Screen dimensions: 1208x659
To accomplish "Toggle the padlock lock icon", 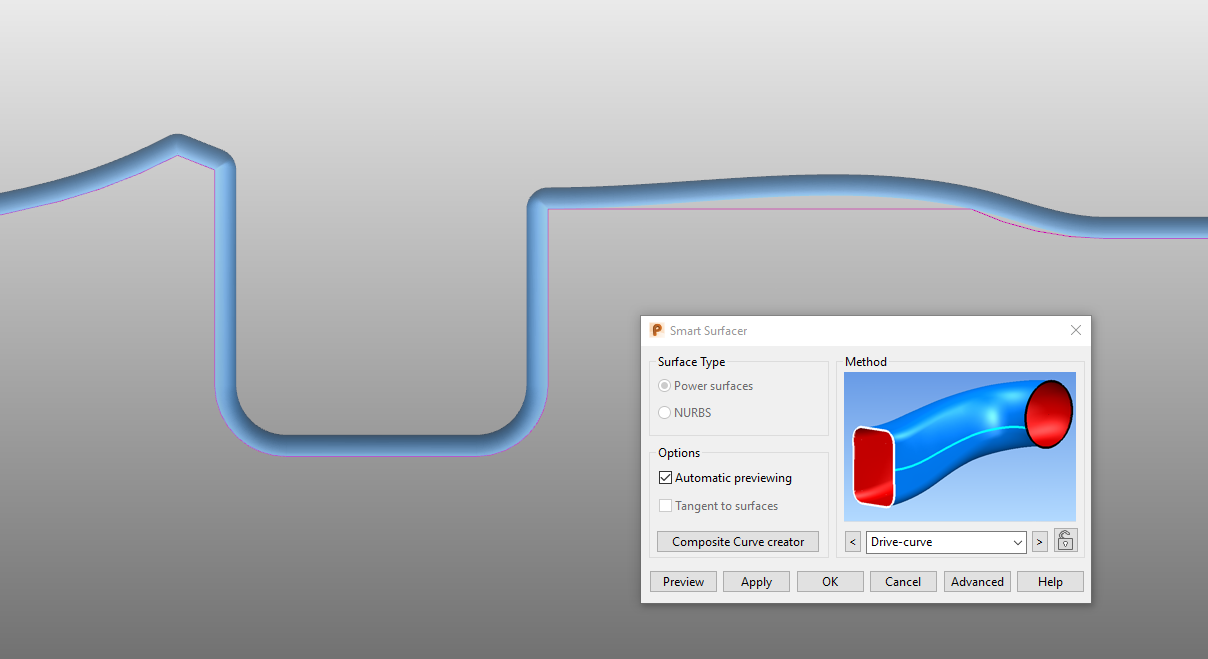I will pyautogui.click(x=1065, y=540).
